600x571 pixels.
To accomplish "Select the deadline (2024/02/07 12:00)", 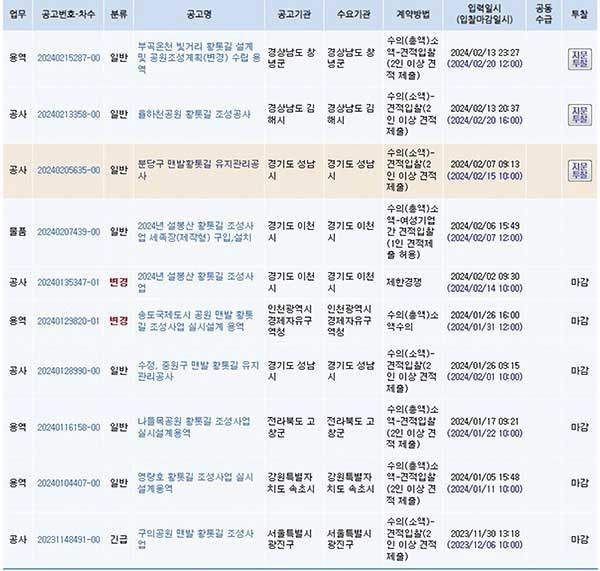I will [x=485, y=238].
